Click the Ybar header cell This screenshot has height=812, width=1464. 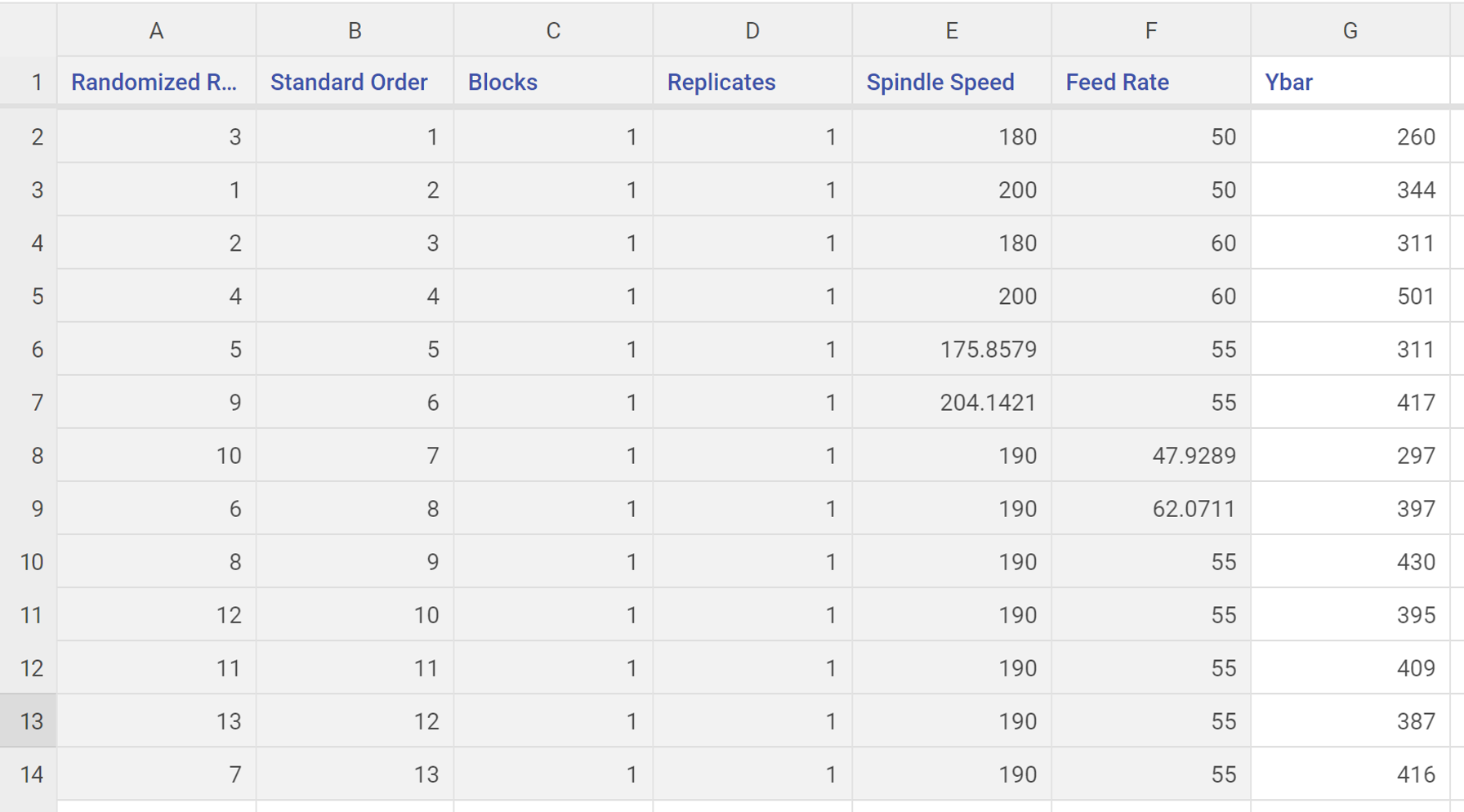1350,82
